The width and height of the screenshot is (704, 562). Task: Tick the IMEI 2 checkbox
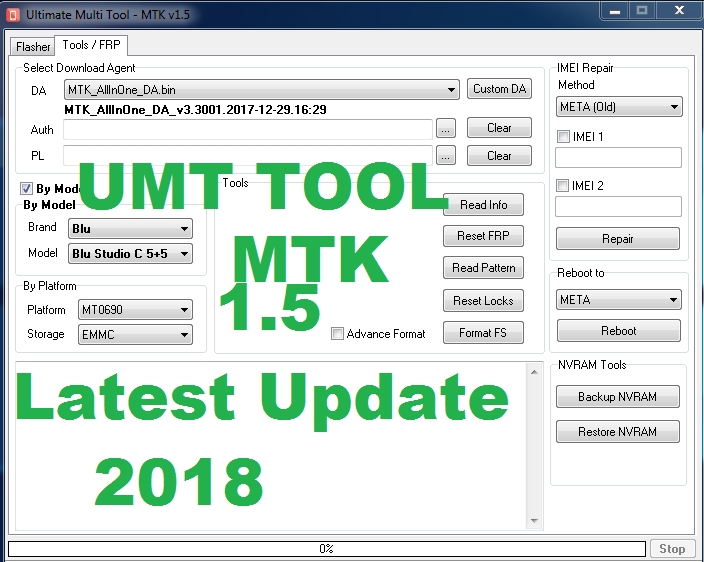(562, 185)
